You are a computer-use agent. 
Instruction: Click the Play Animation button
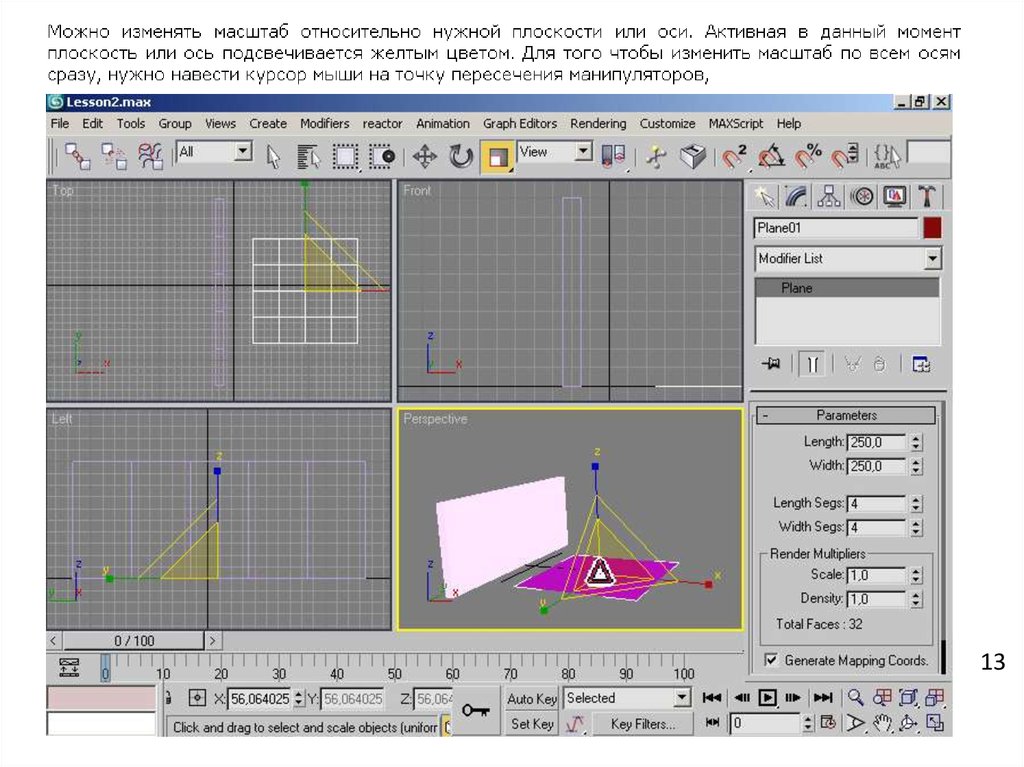point(767,698)
